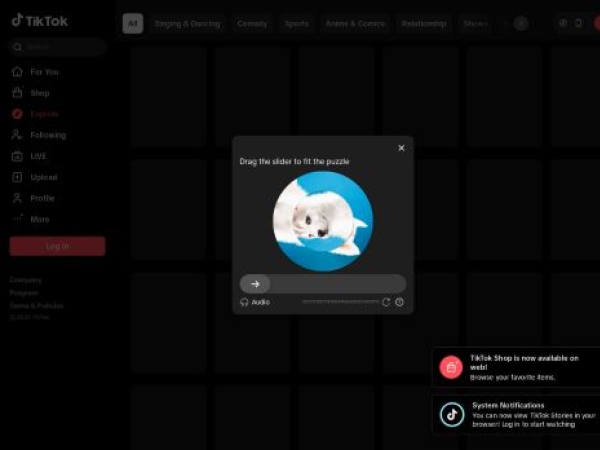The image size is (600, 450).
Task: Close the puzzle captcha dialog
Action: click(x=401, y=148)
